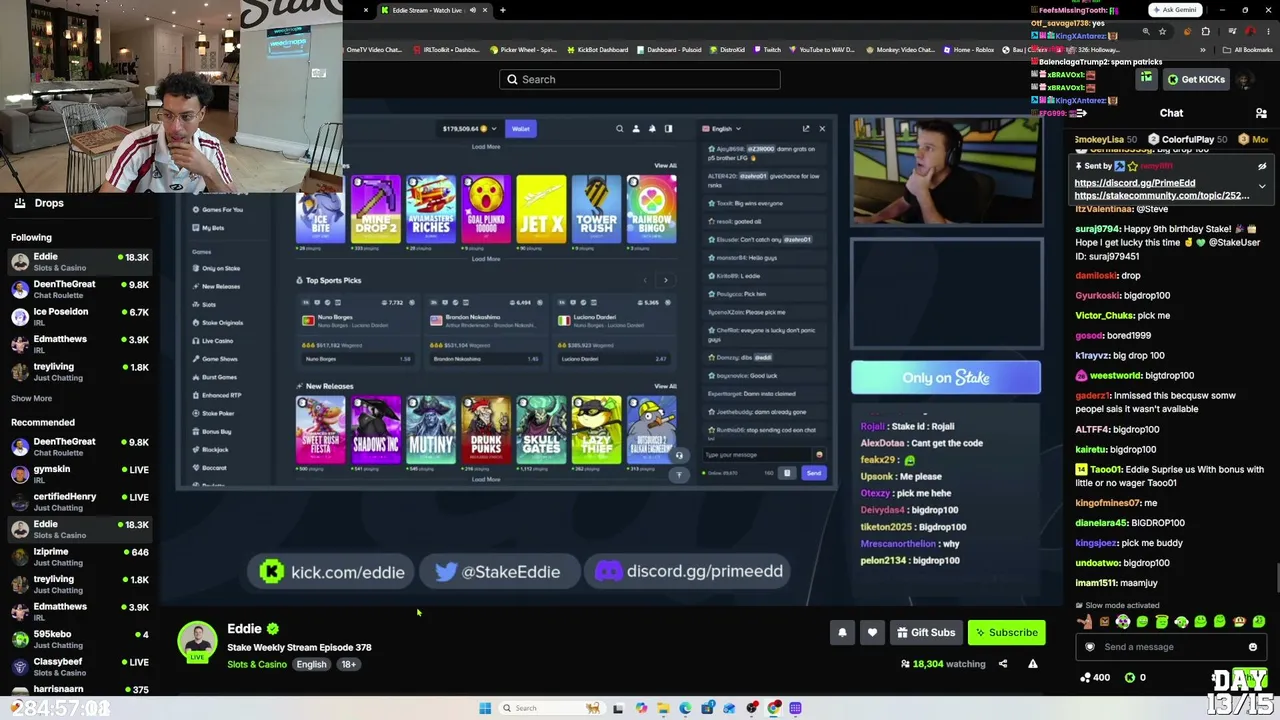Click the Kick points 400 icon

point(1085,677)
